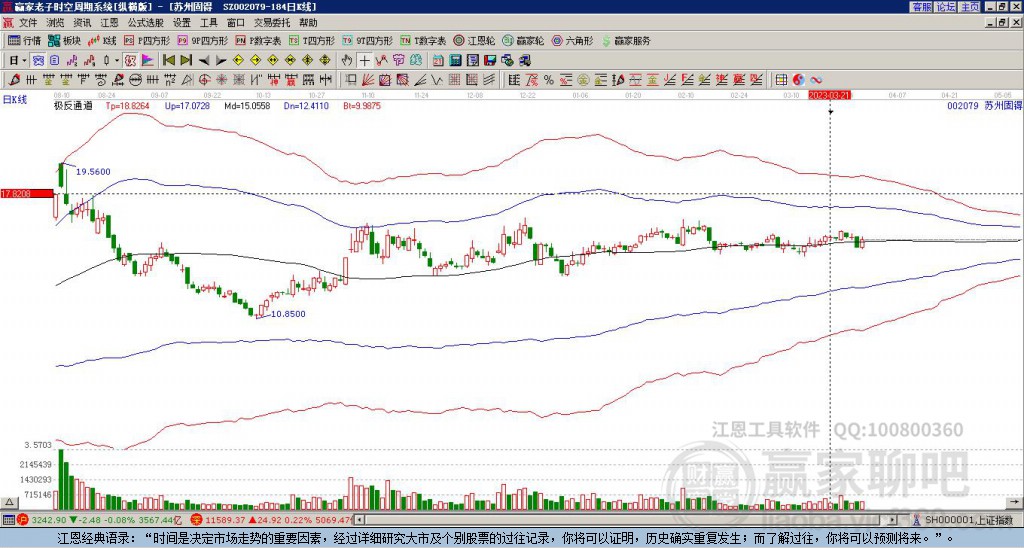
Task: Expand the 日 period dropdown
Action: (x=16, y=60)
